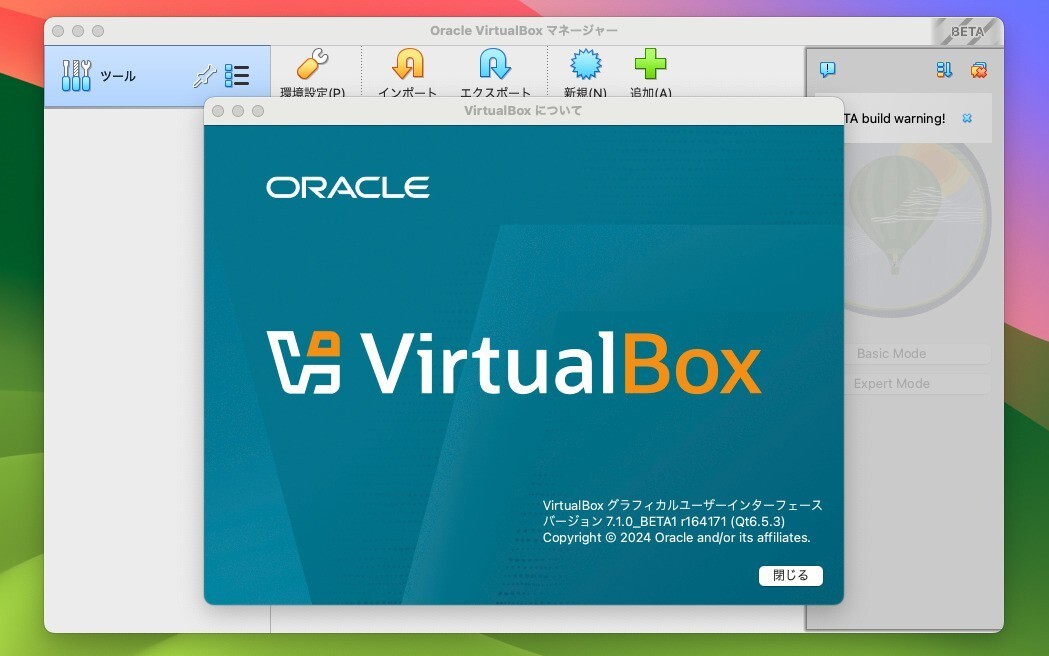Add an existing VM using the green 追加 icon
Viewport: 1049px width, 656px height.
click(650, 68)
